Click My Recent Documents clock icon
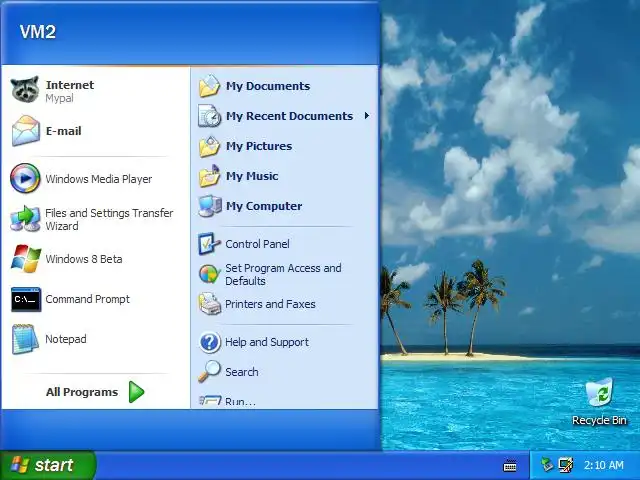Screen dimensions: 640x480 click(x=209, y=116)
